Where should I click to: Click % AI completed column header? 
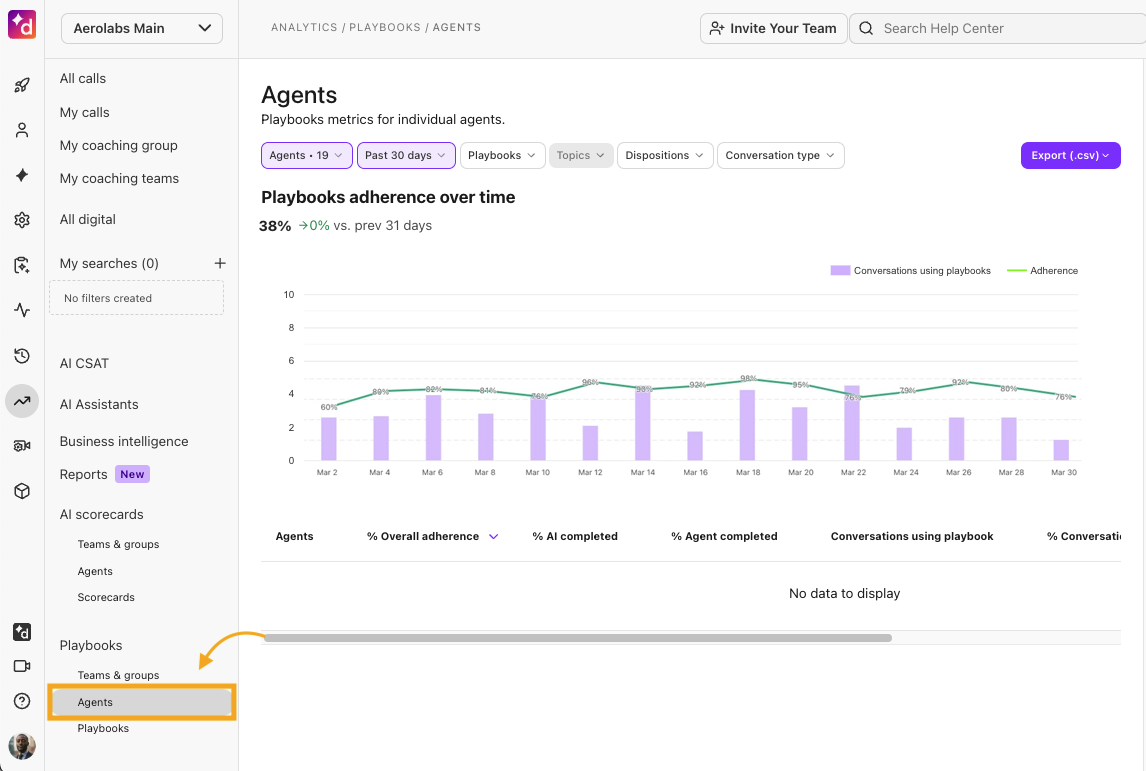click(x=575, y=536)
